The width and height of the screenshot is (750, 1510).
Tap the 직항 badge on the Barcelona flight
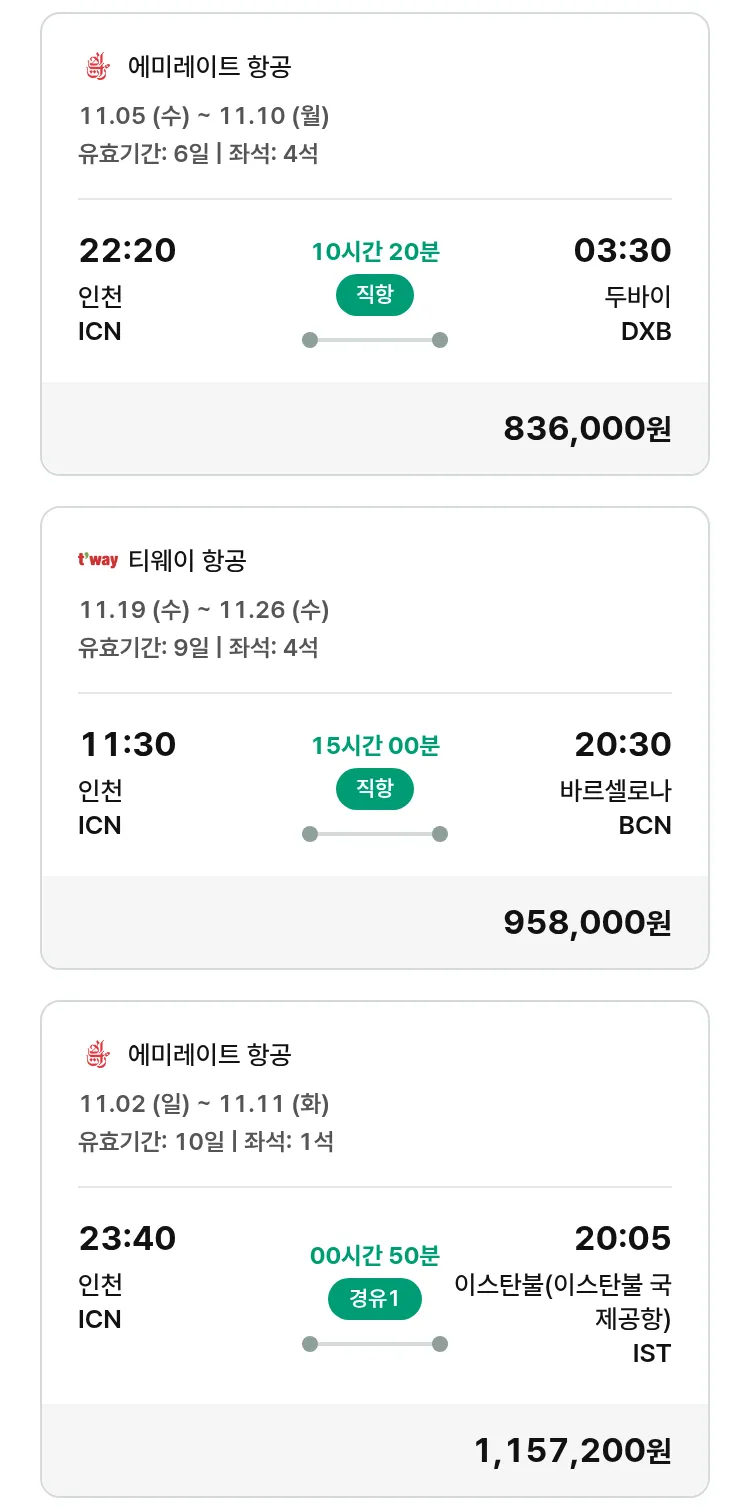tap(374, 789)
